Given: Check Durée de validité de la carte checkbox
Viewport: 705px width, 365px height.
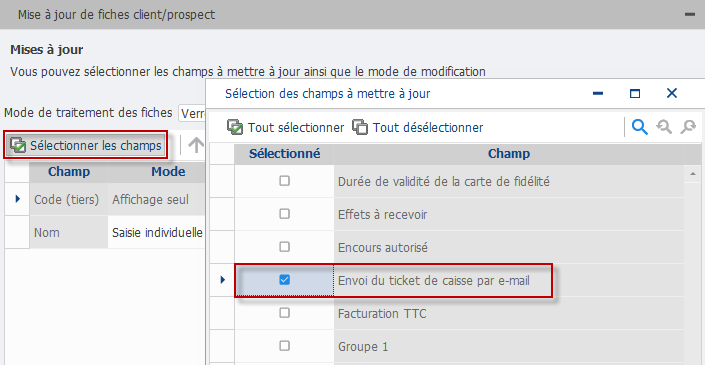Looking at the screenshot, I should click(284, 181).
